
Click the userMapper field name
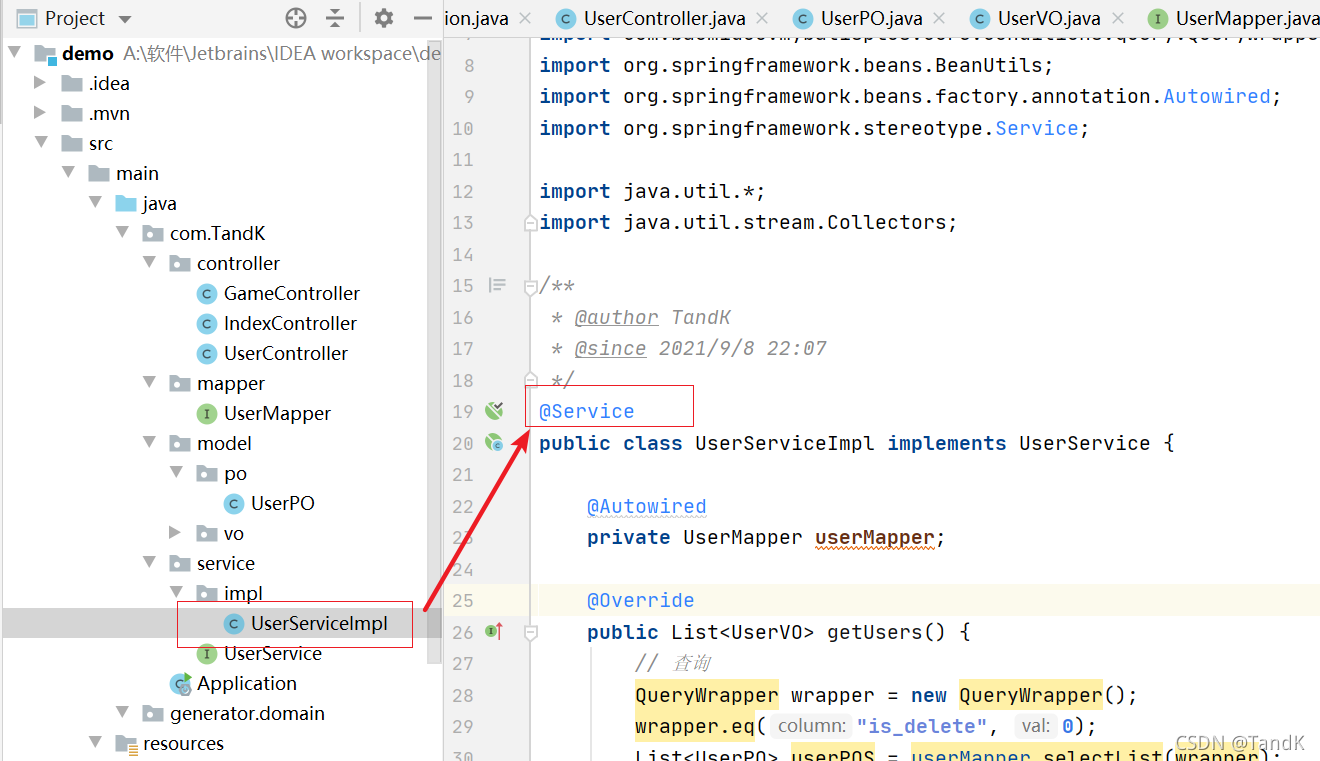pyautogui.click(x=875, y=538)
